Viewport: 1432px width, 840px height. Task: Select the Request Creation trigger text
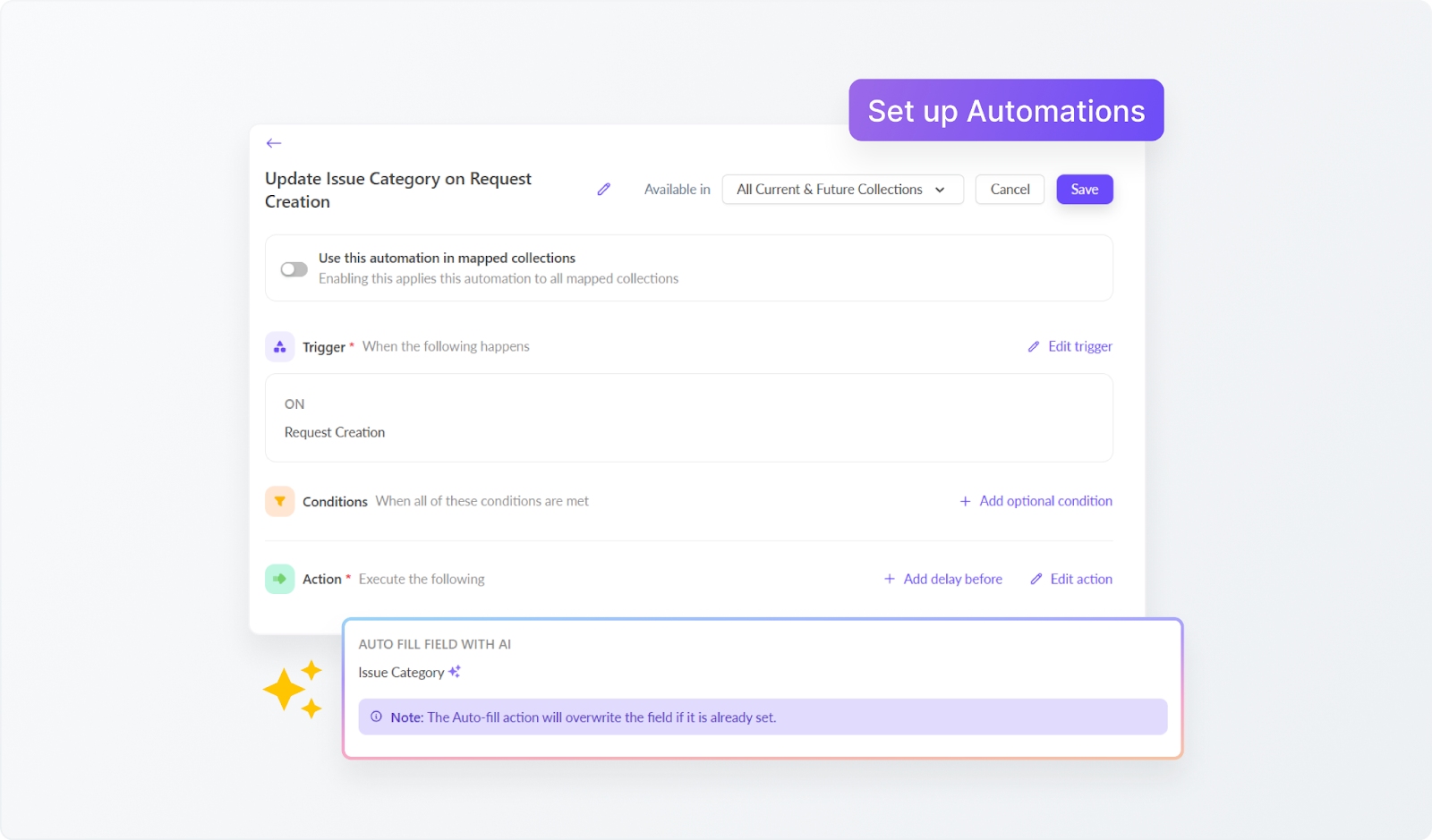click(x=335, y=432)
